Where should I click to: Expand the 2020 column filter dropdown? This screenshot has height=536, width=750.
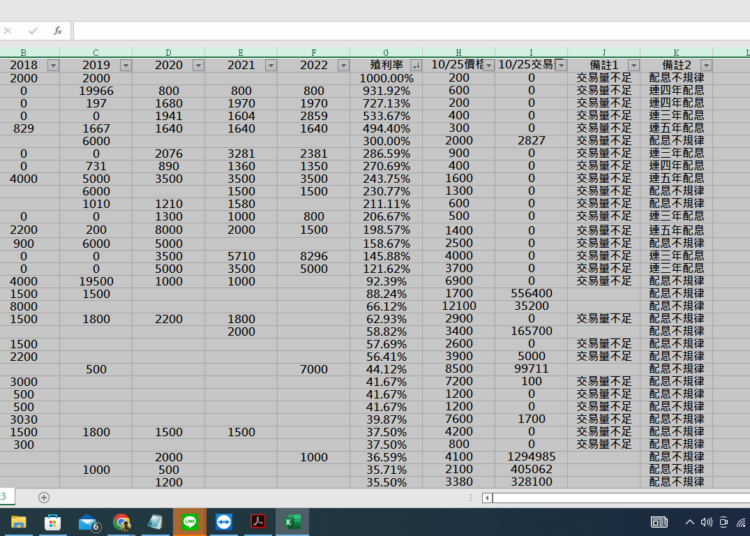[198, 65]
